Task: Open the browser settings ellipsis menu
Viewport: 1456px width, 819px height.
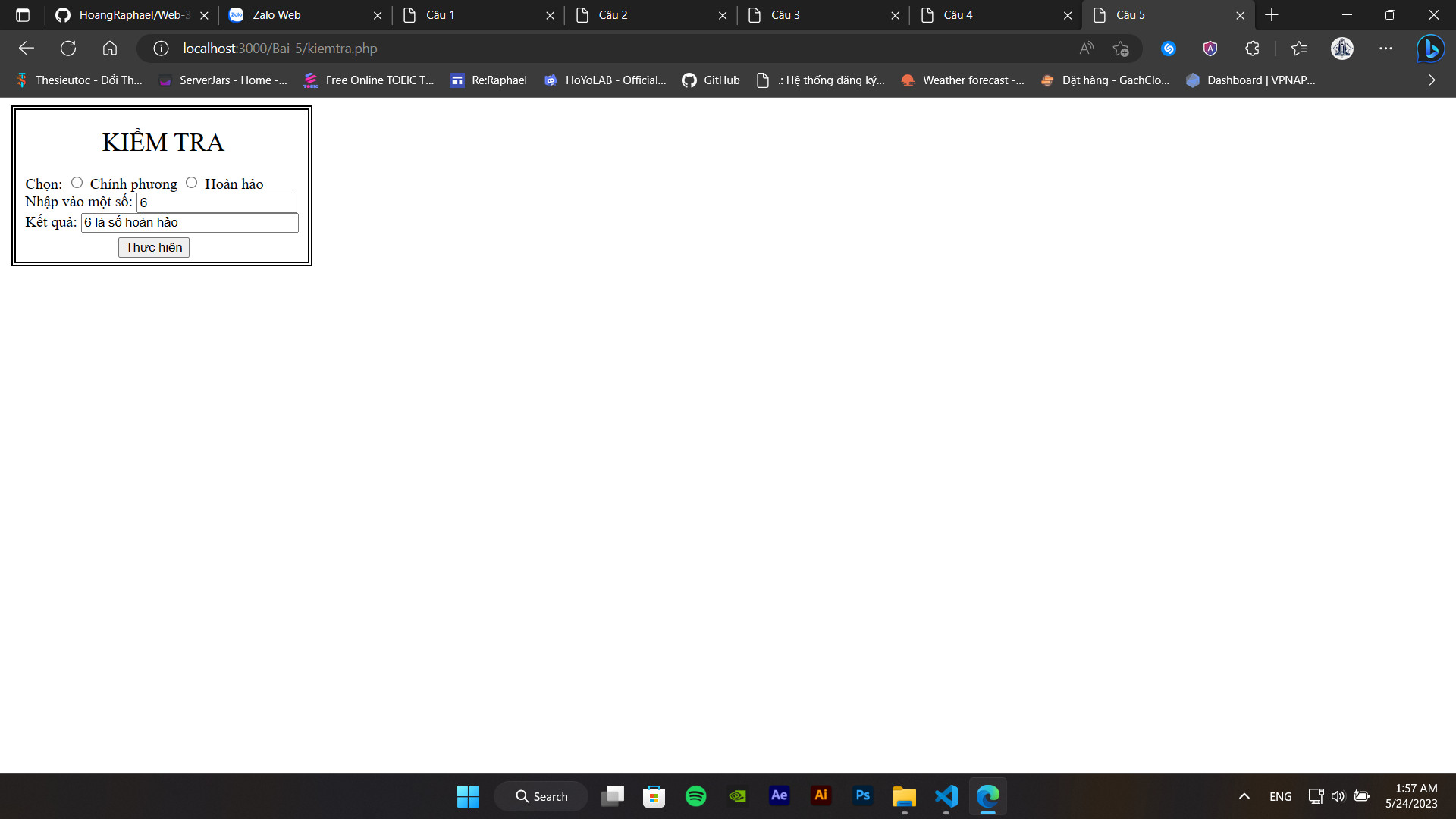Action: [1387, 48]
